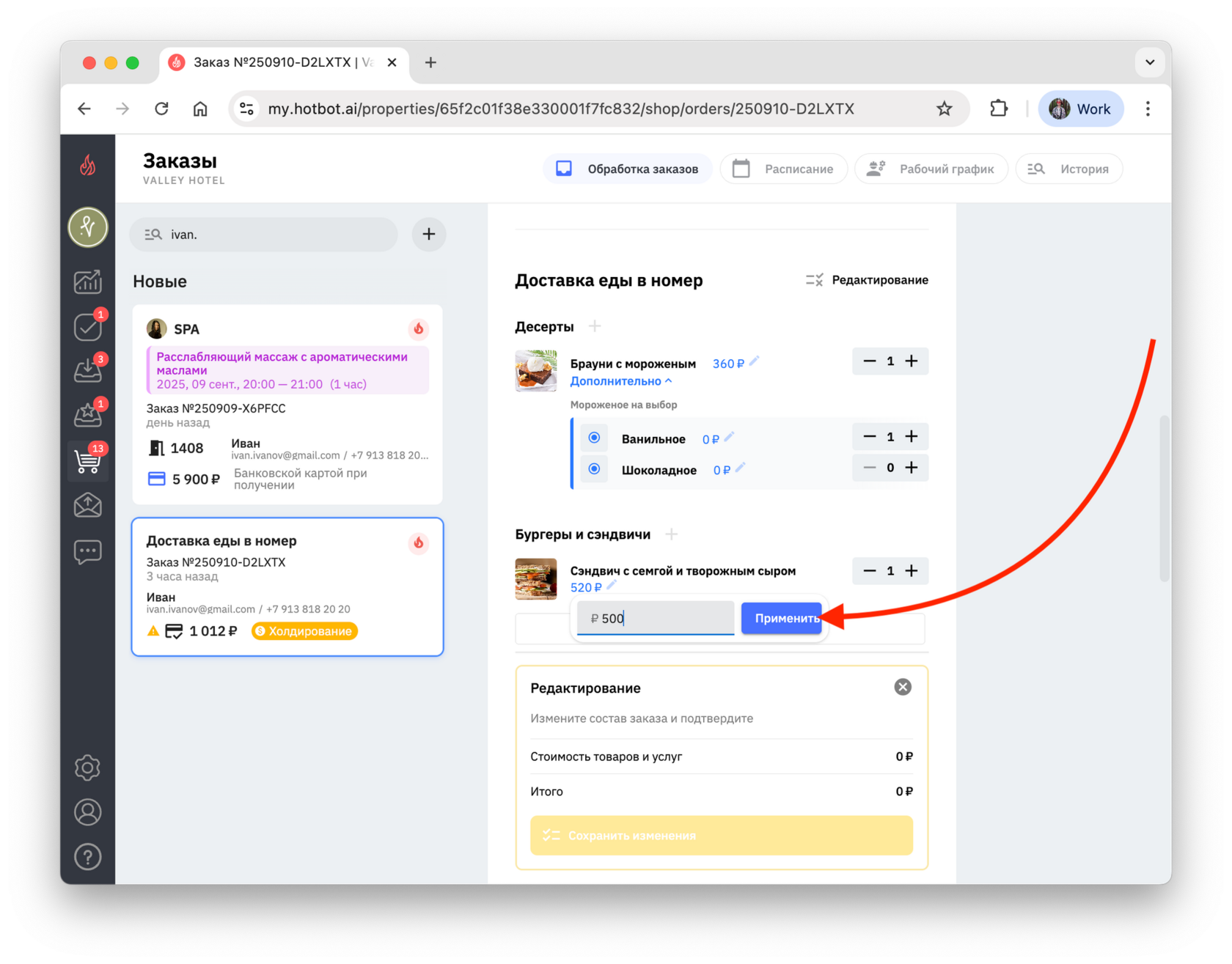Edit Brownie price pencil icon

pos(755,361)
